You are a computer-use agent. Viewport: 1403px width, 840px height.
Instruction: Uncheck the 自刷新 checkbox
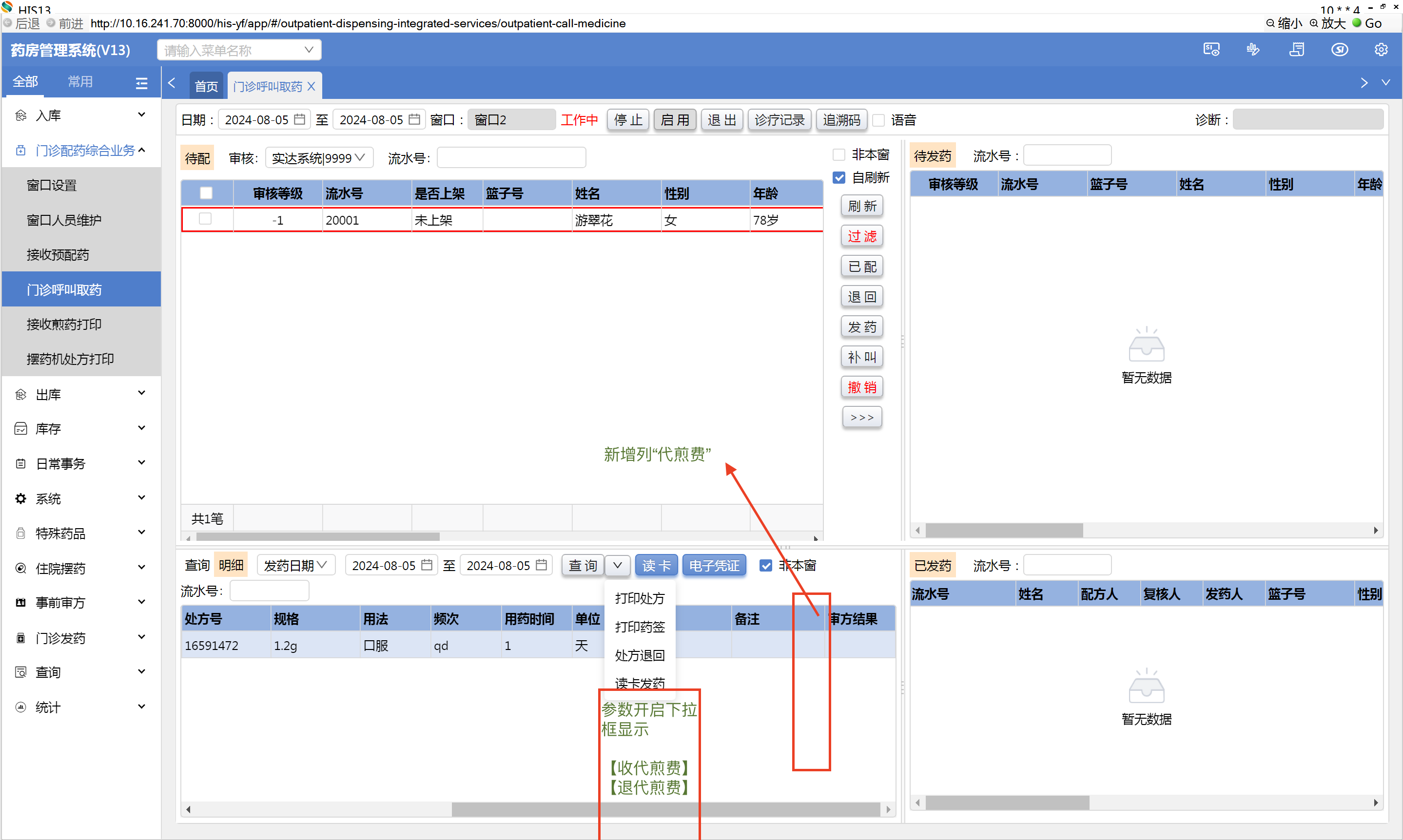coord(839,178)
